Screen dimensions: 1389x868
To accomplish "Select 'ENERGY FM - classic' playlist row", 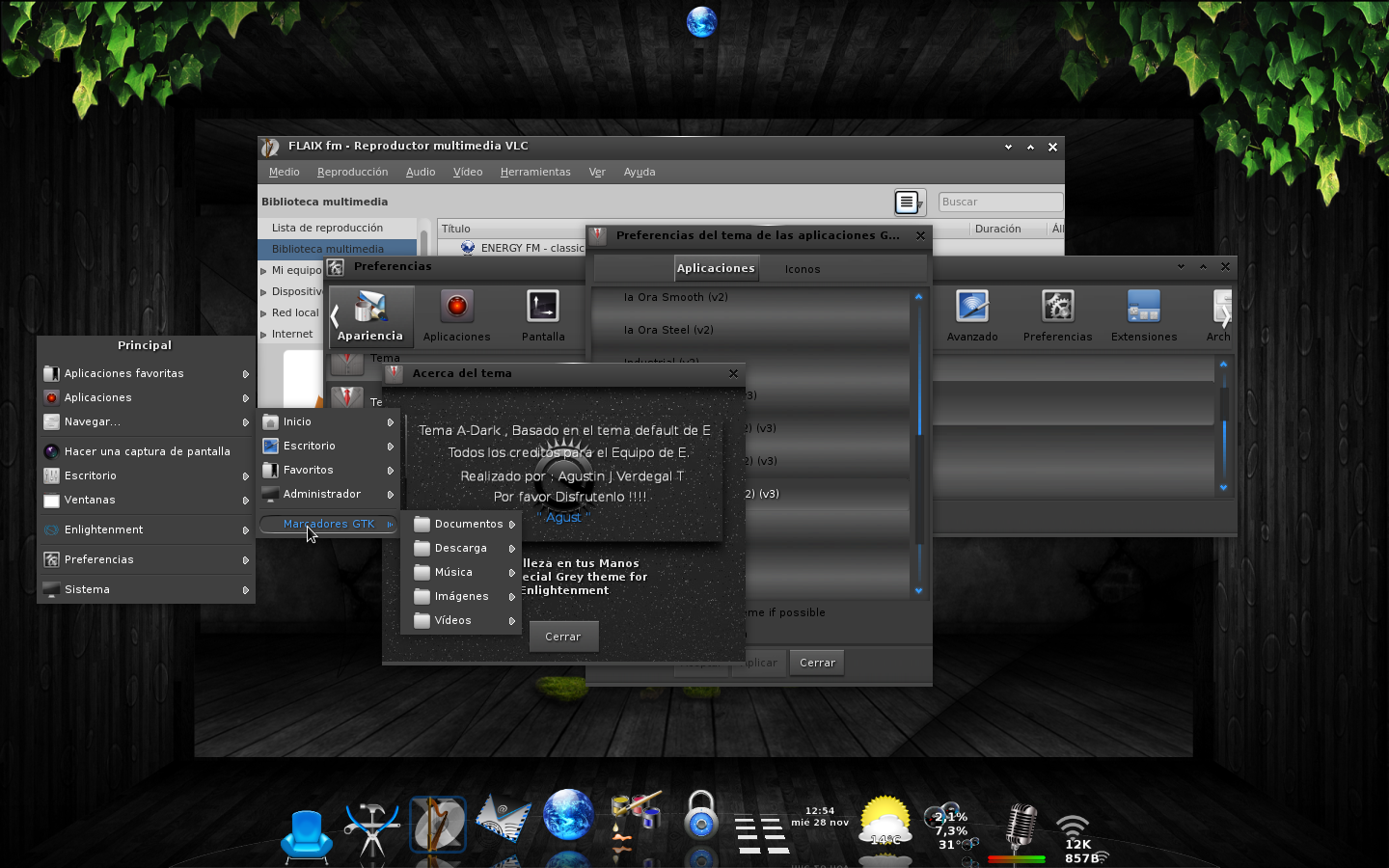I will click(x=512, y=248).
